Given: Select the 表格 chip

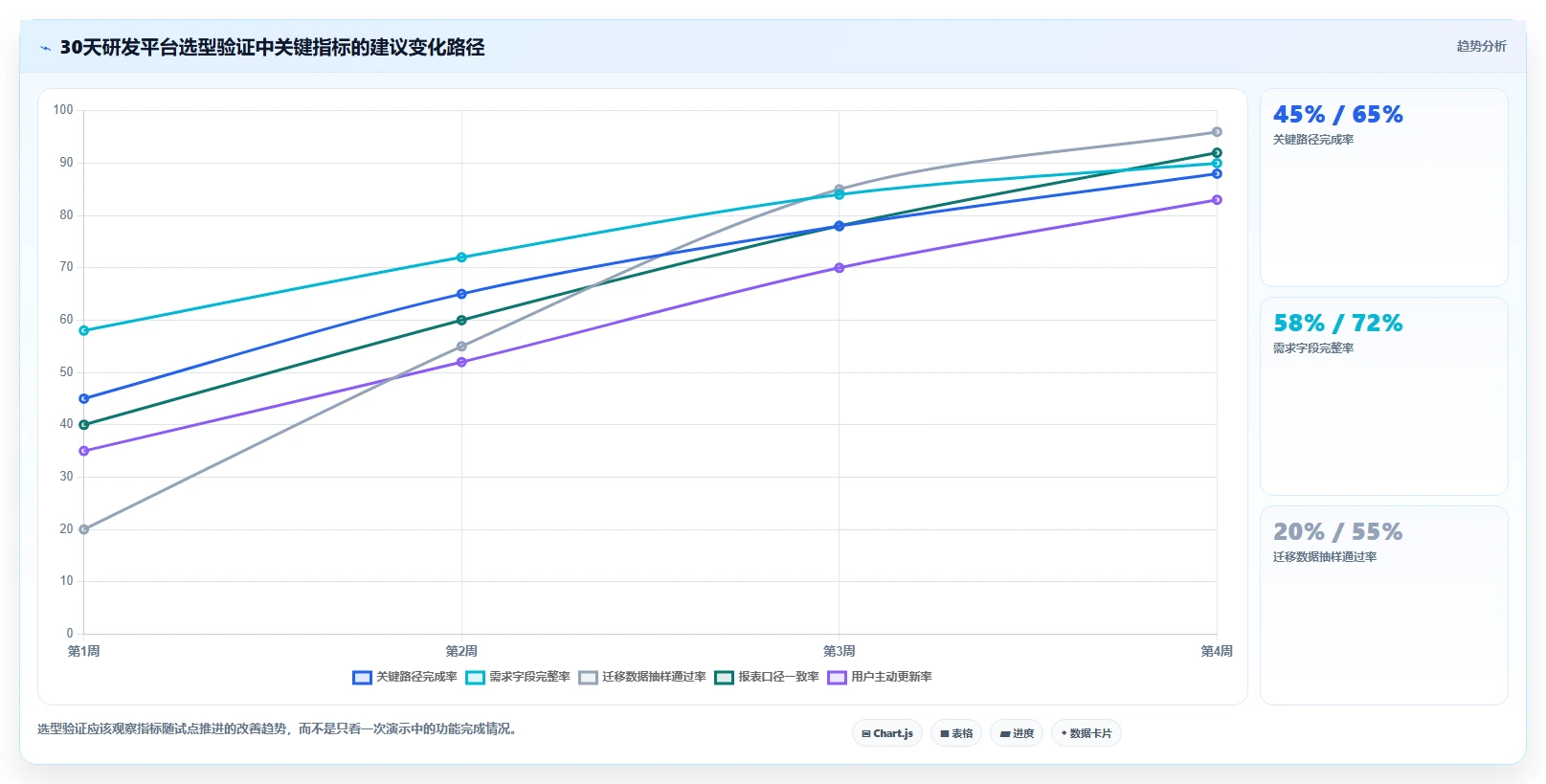Looking at the screenshot, I should (x=956, y=733).
